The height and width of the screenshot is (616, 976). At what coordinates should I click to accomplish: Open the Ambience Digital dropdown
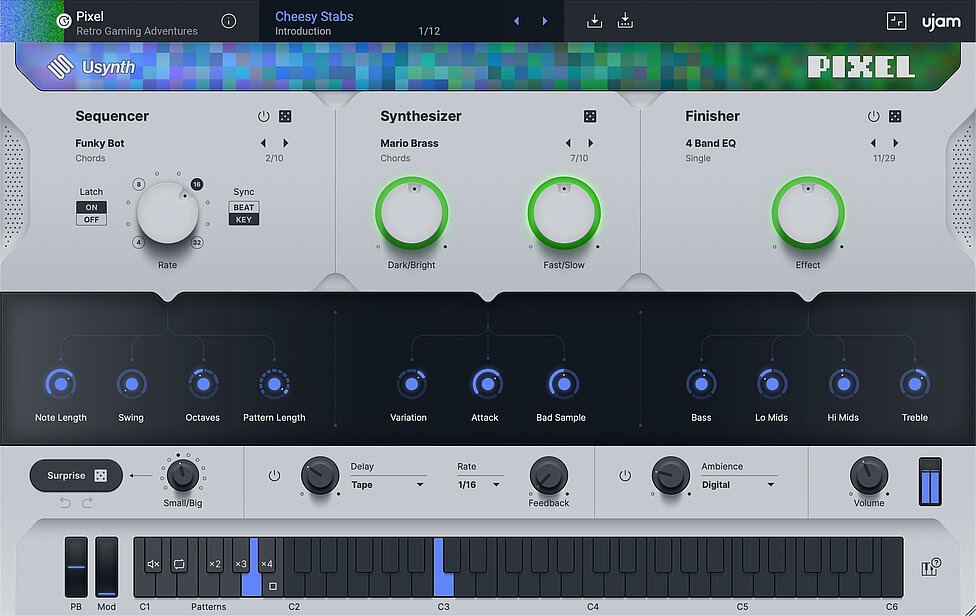pos(738,485)
